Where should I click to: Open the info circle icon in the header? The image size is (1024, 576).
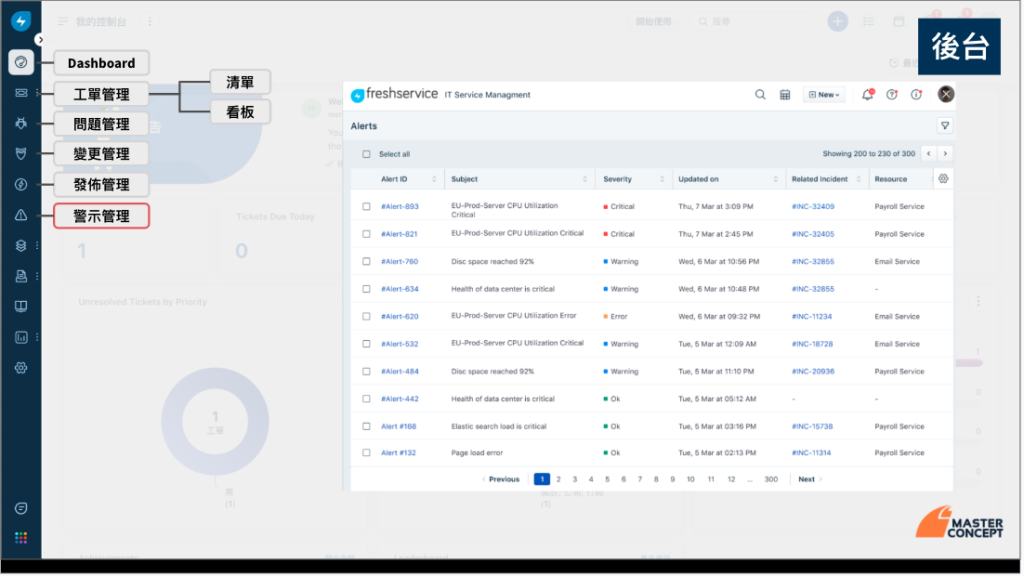[918, 95]
